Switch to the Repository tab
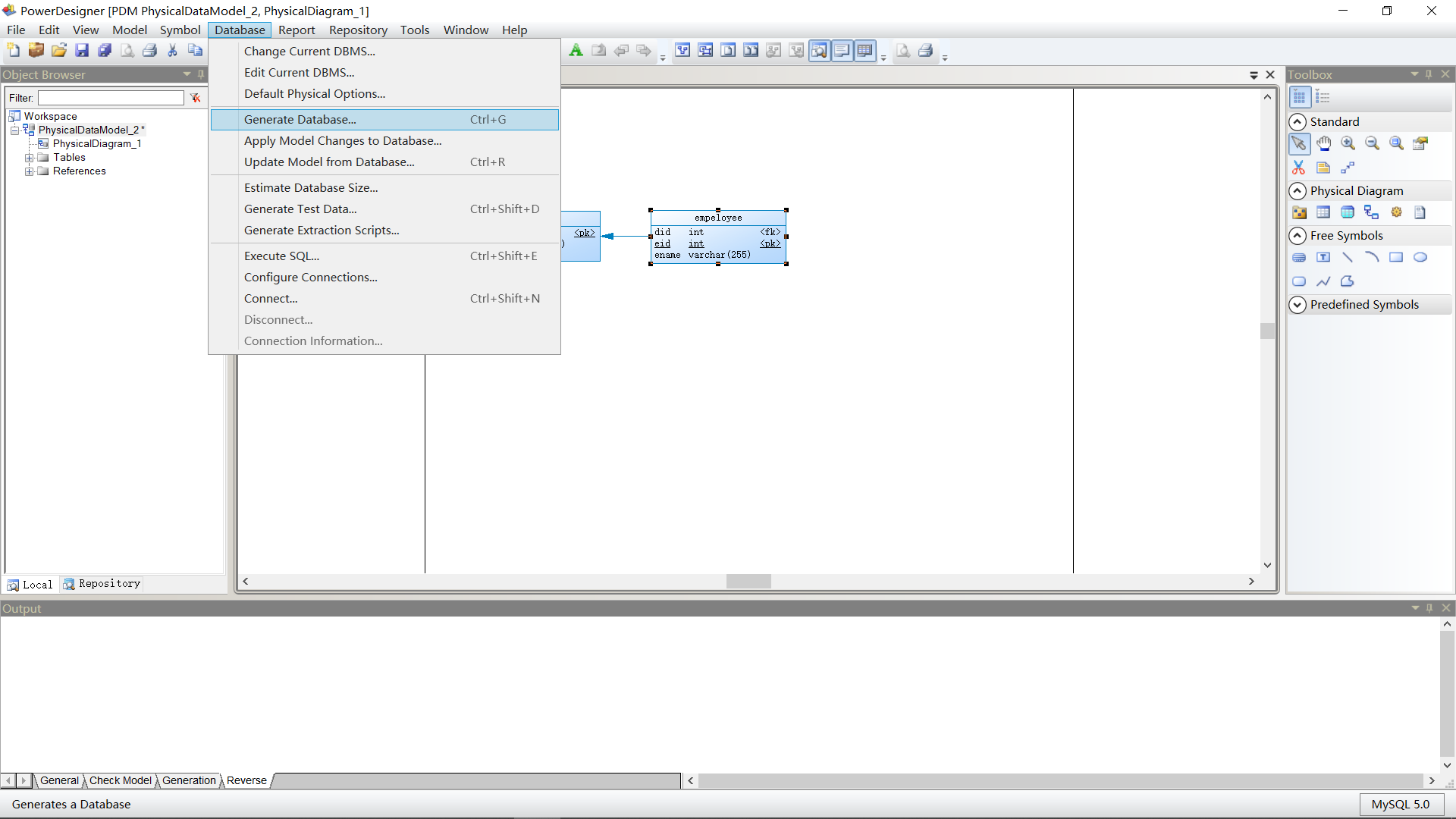Screen dimensions: 1456x819 point(102,584)
